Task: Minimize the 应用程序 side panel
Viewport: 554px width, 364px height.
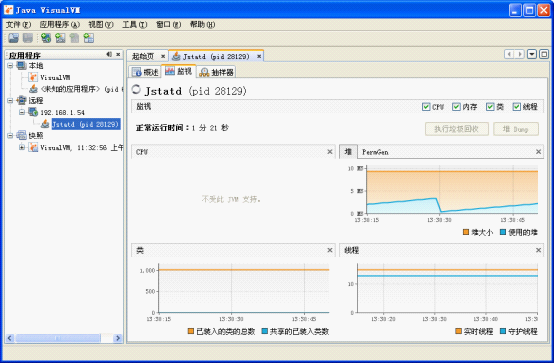Action: point(109,54)
